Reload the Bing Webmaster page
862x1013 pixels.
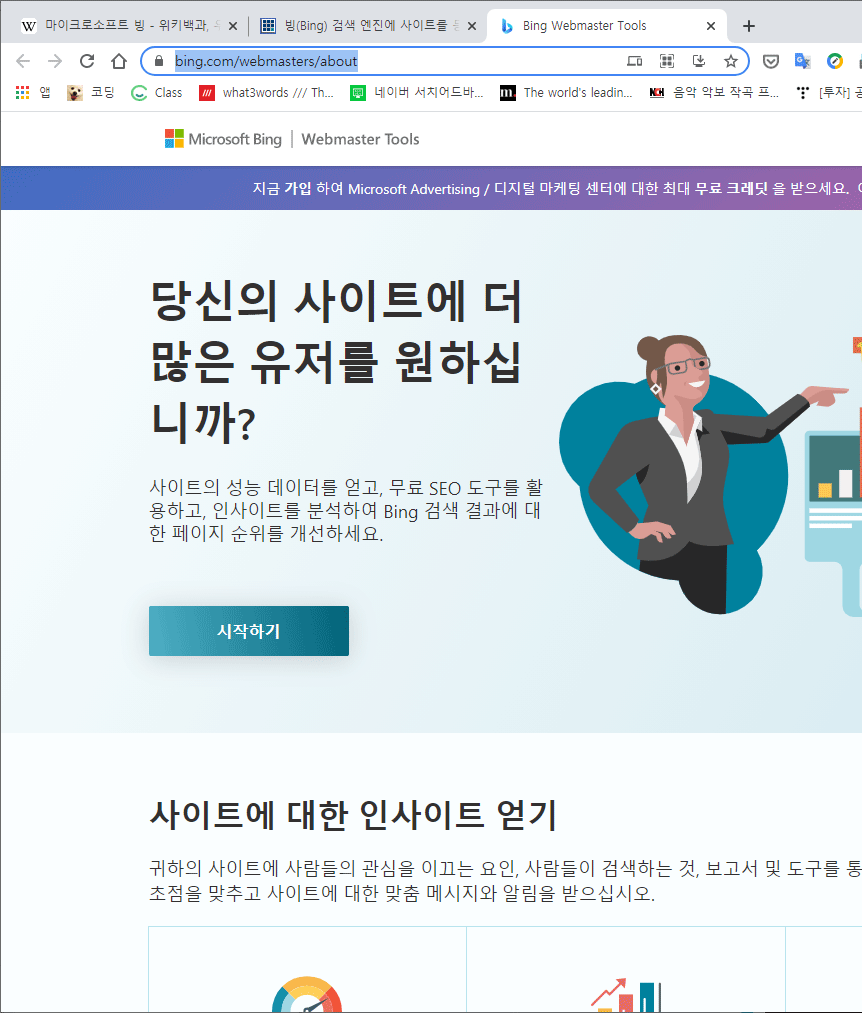tap(87, 61)
